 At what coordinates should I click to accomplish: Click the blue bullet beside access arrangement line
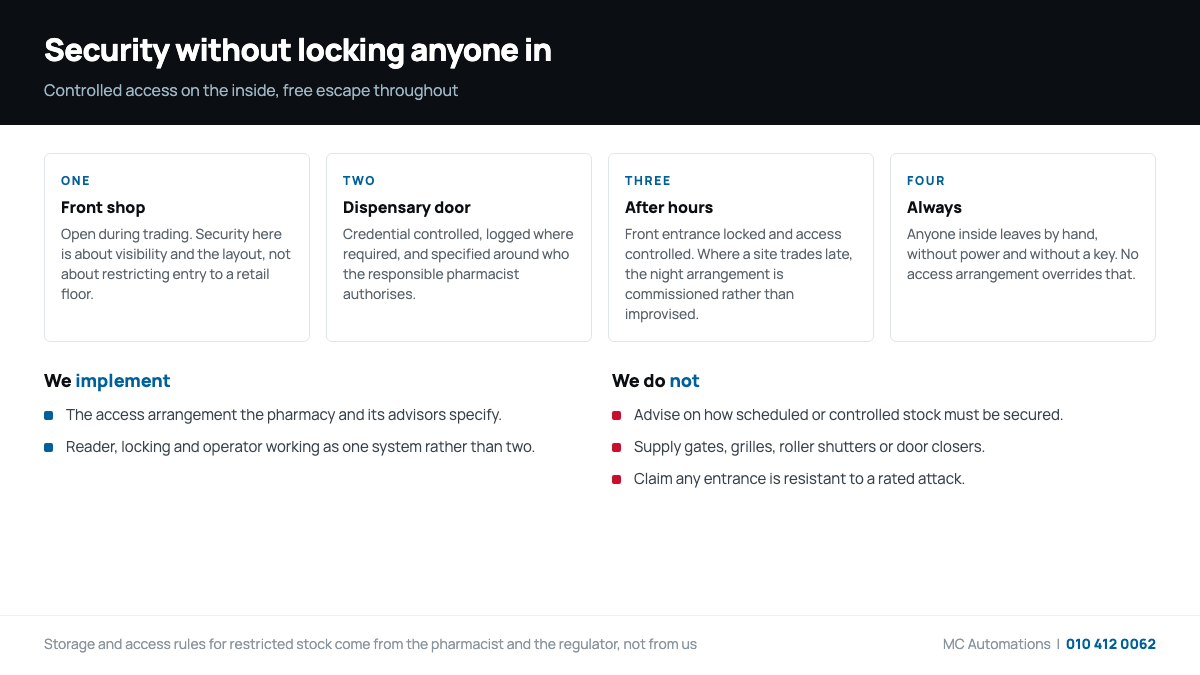[48, 415]
